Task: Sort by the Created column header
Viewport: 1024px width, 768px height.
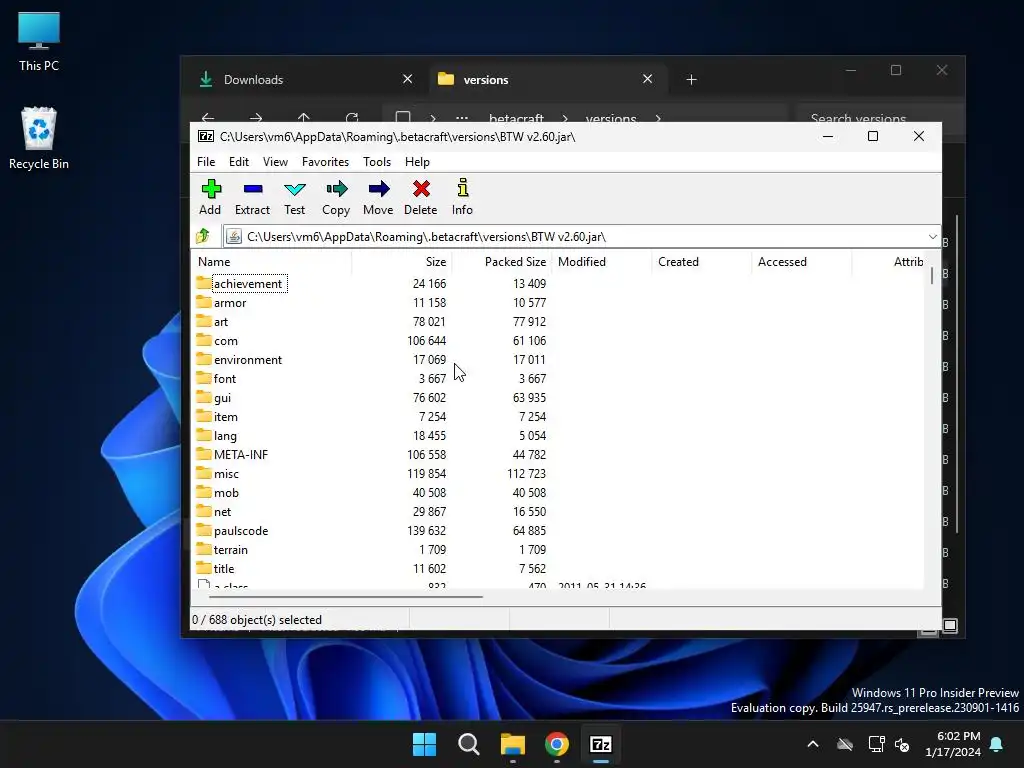Action: pyautogui.click(x=701, y=262)
